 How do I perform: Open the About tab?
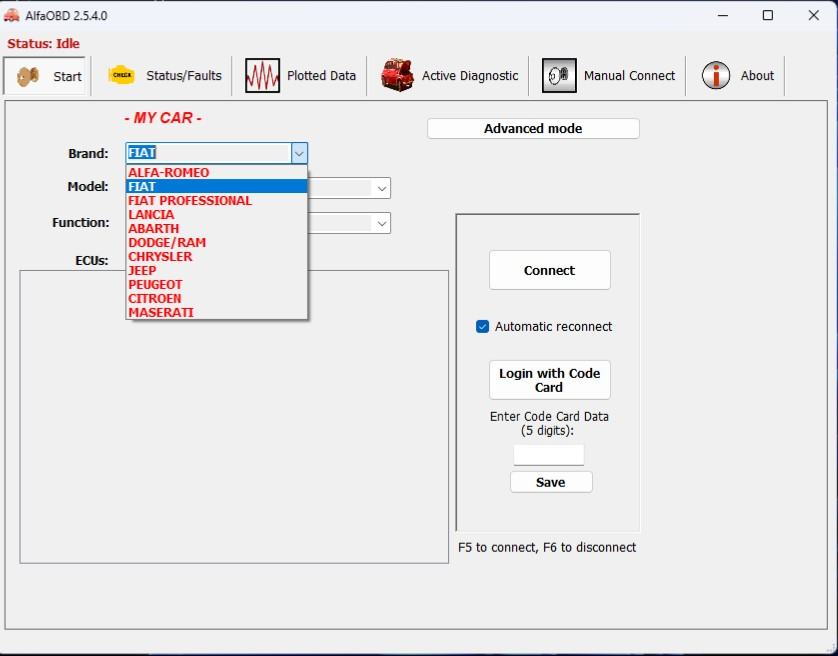(738, 75)
